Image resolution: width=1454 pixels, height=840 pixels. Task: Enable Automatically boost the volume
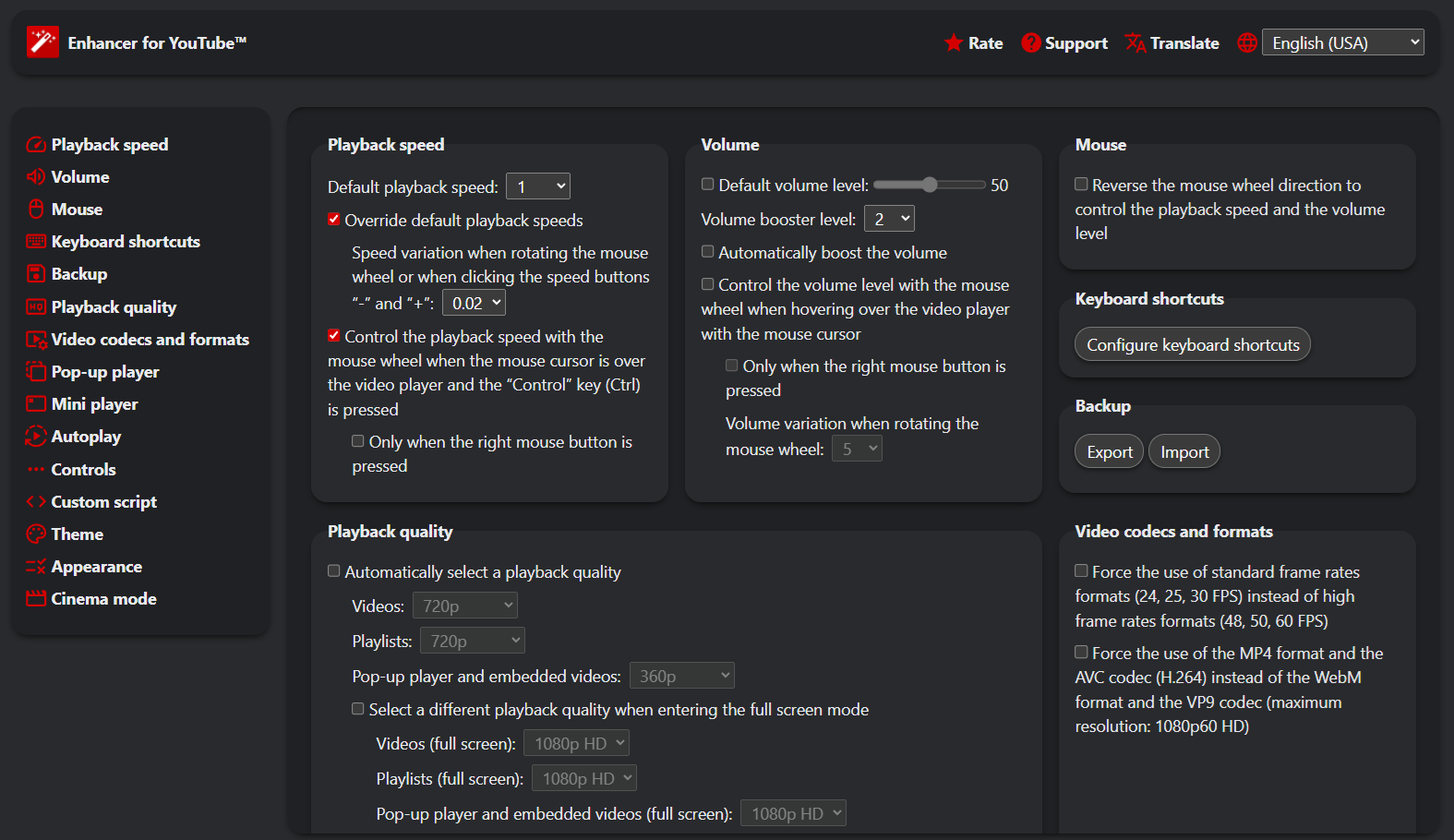pyautogui.click(x=708, y=252)
